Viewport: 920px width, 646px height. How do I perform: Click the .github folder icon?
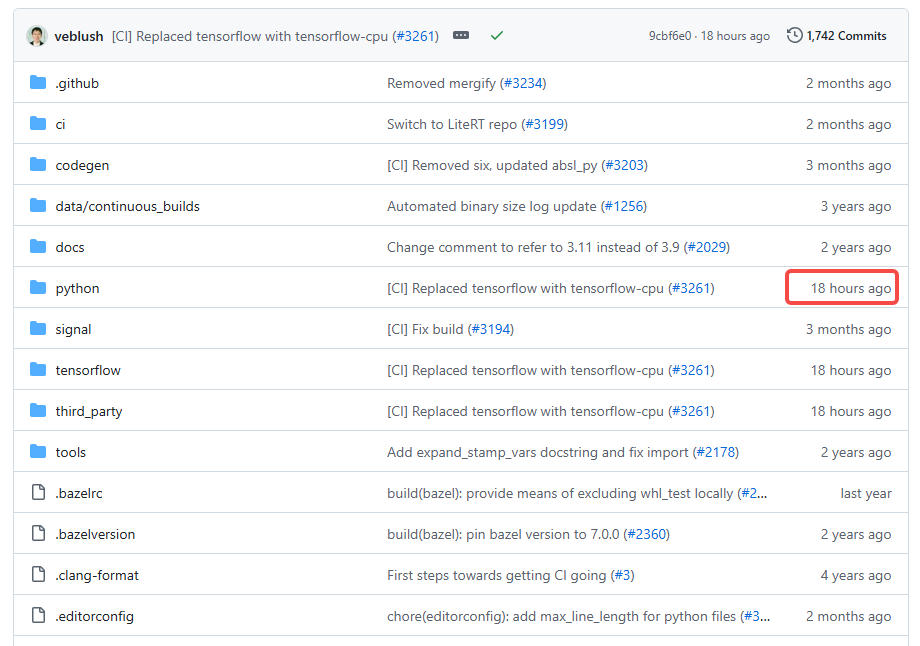pos(38,82)
